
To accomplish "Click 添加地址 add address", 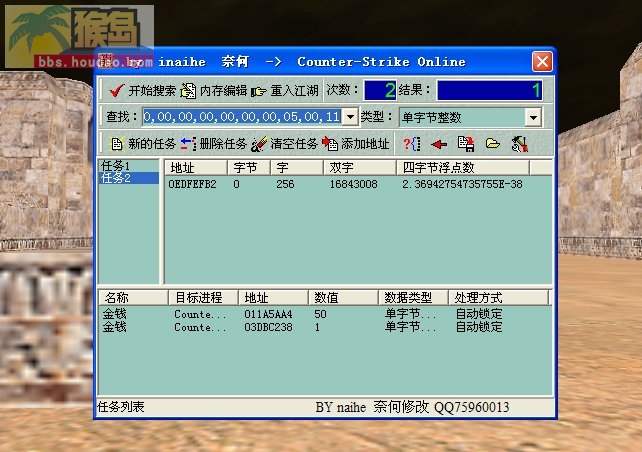I will (x=355, y=144).
